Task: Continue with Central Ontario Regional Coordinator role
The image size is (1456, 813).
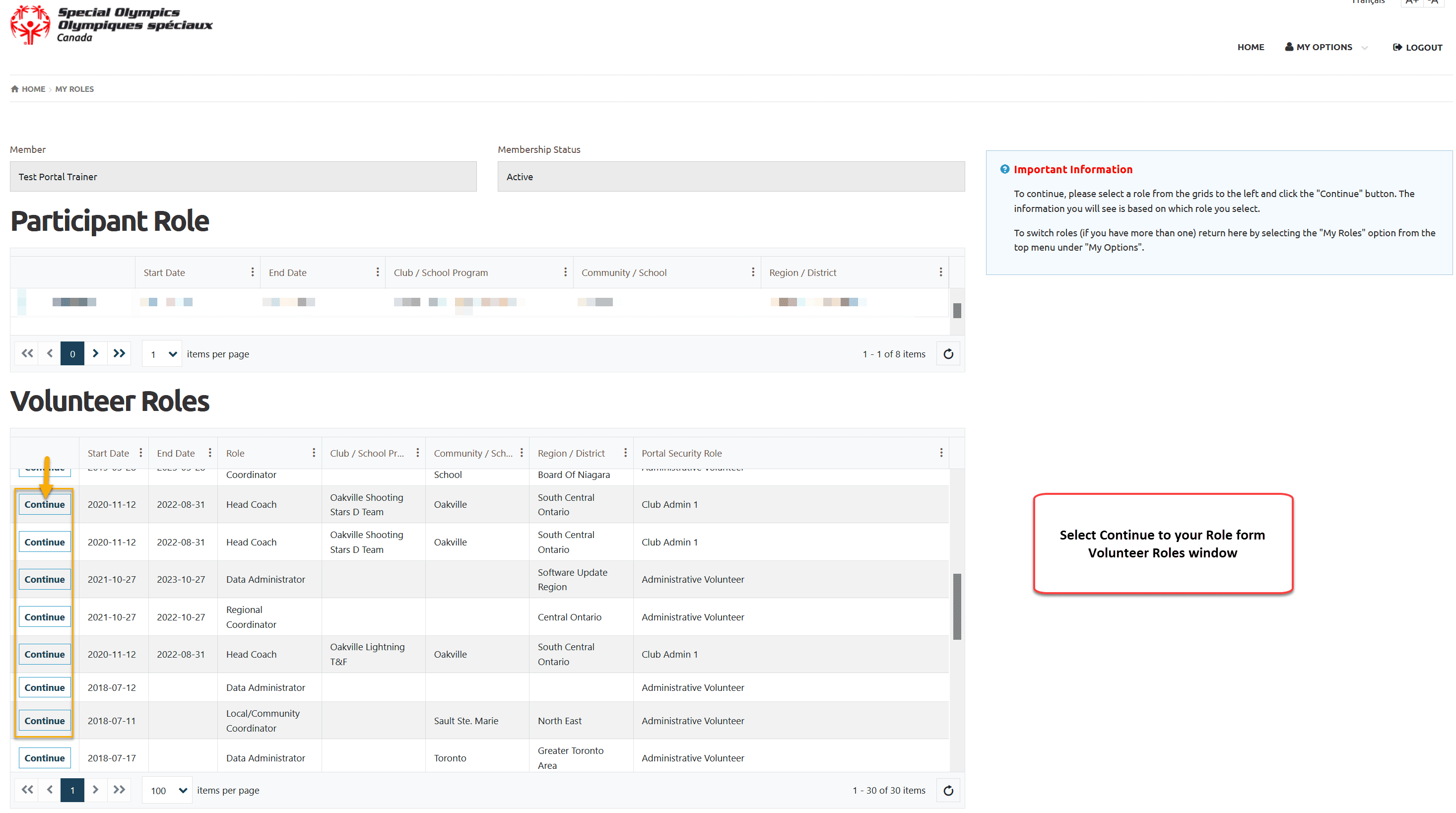Action: pyautogui.click(x=45, y=617)
